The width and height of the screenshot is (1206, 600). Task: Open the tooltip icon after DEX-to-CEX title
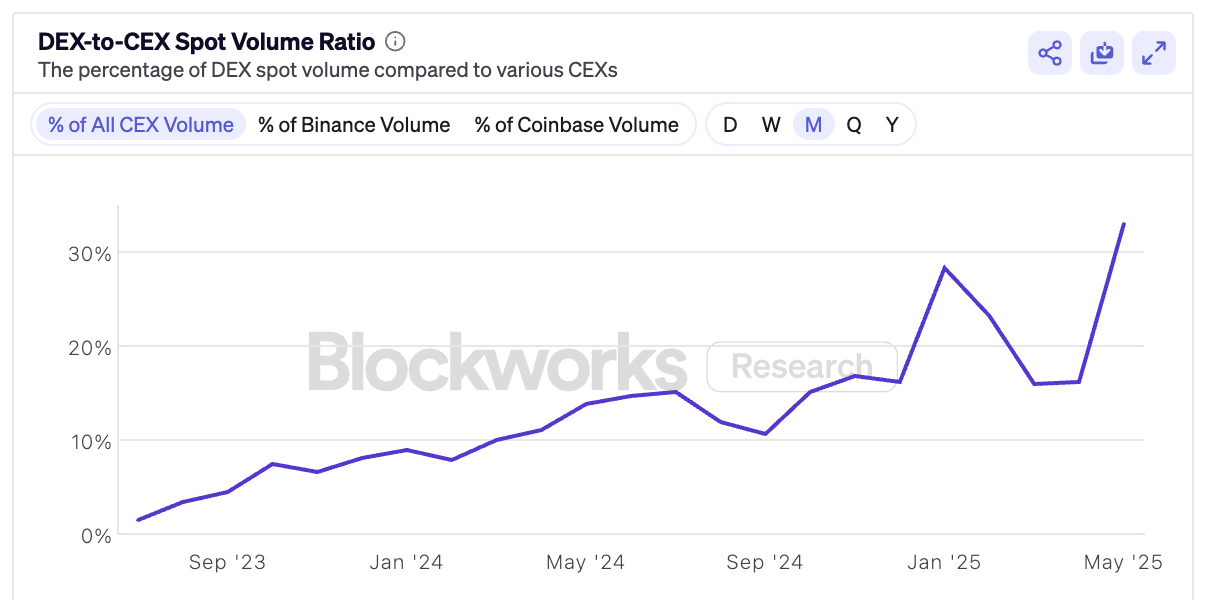[x=394, y=41]
